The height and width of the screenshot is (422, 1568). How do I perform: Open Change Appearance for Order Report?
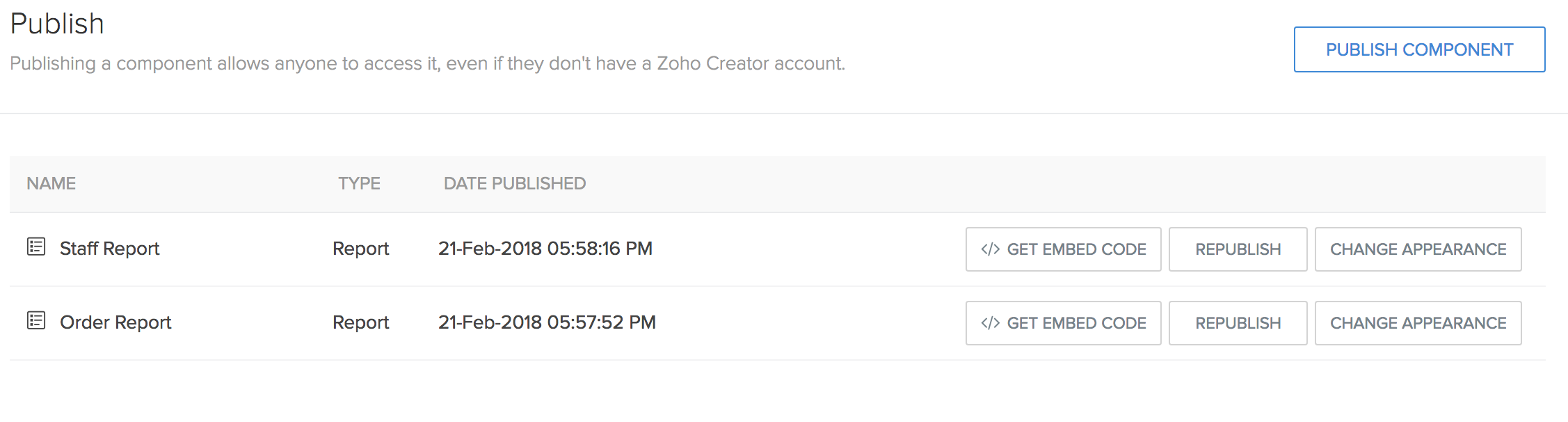(x=1418, y=322)
